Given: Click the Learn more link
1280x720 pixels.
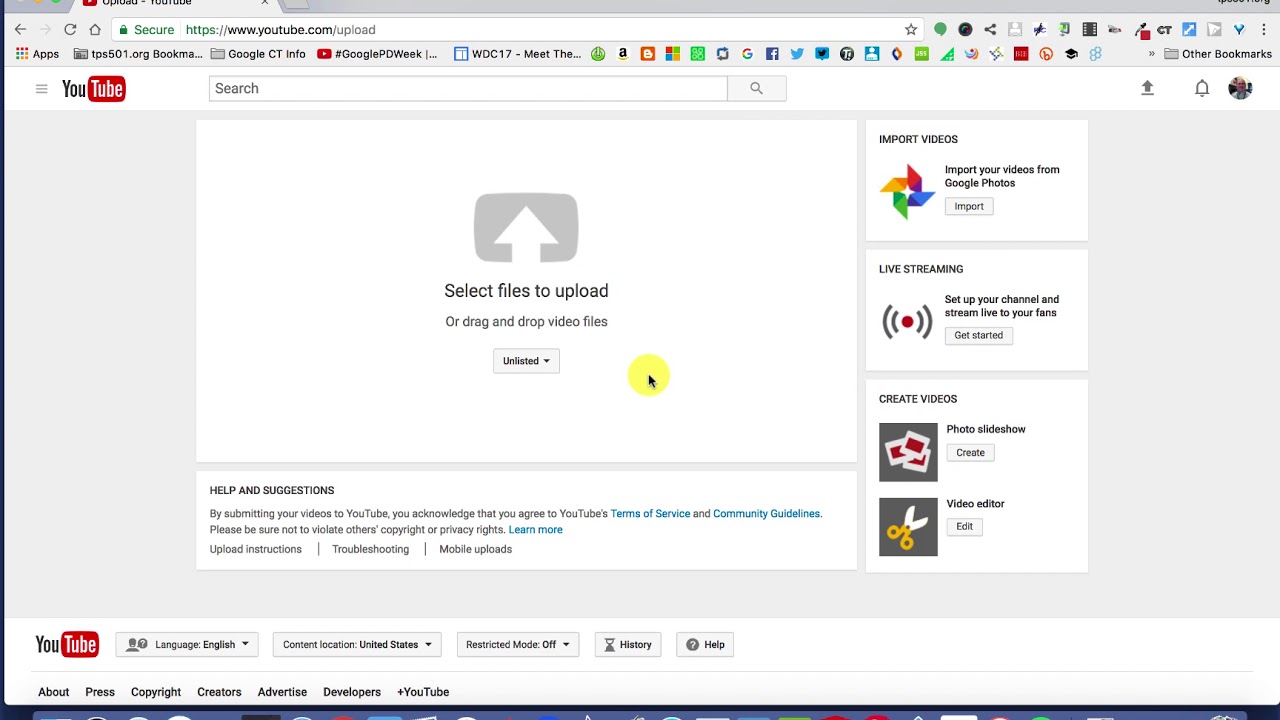Looking at the screenshot, I should coord(535,530).
